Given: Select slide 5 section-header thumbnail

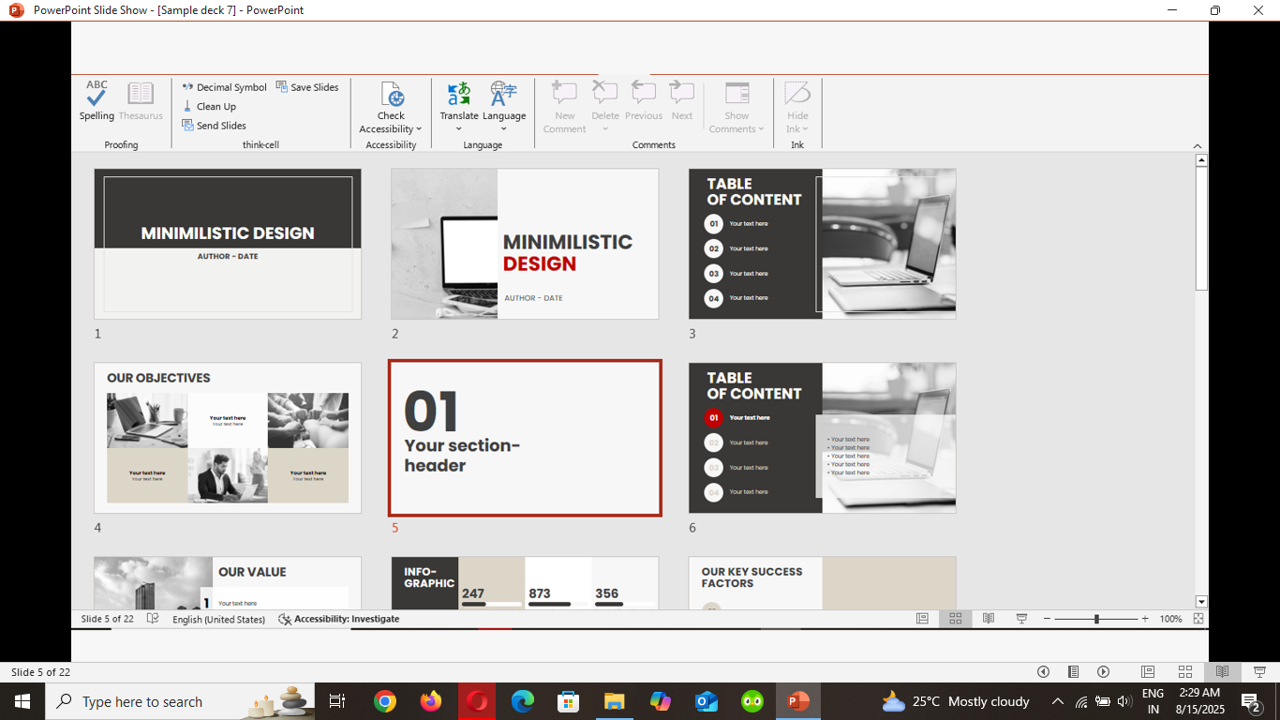Looking at the screenshot, I should pos(525,438).
